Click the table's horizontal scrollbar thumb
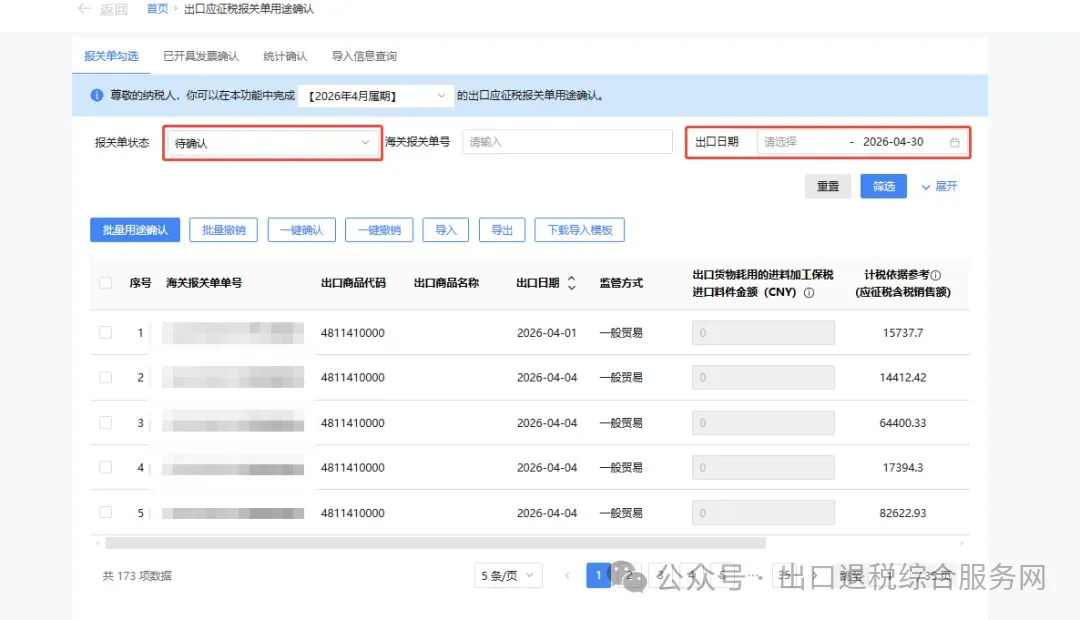The image size is (1080, 620). (435, 543)
